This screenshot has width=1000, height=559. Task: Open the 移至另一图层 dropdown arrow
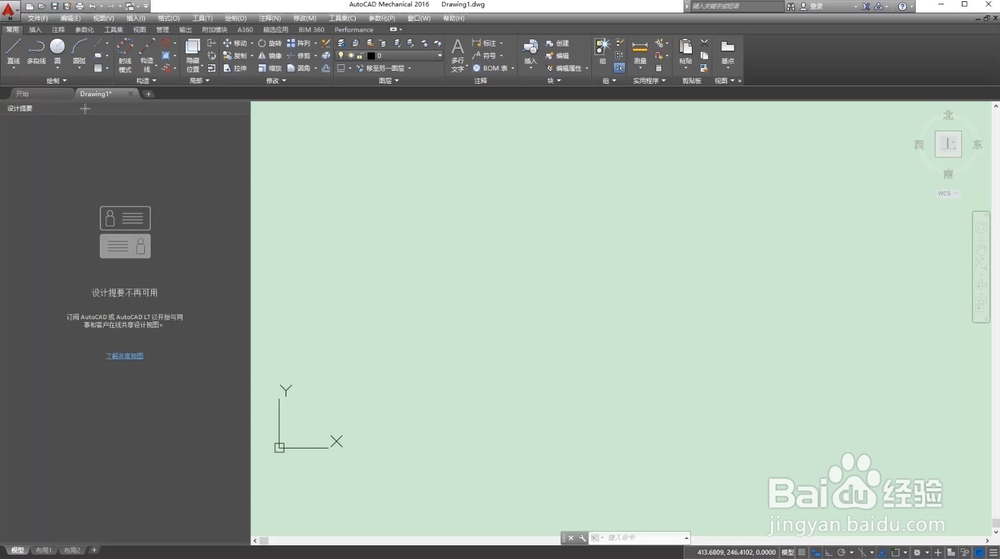(x=409, y=68)
